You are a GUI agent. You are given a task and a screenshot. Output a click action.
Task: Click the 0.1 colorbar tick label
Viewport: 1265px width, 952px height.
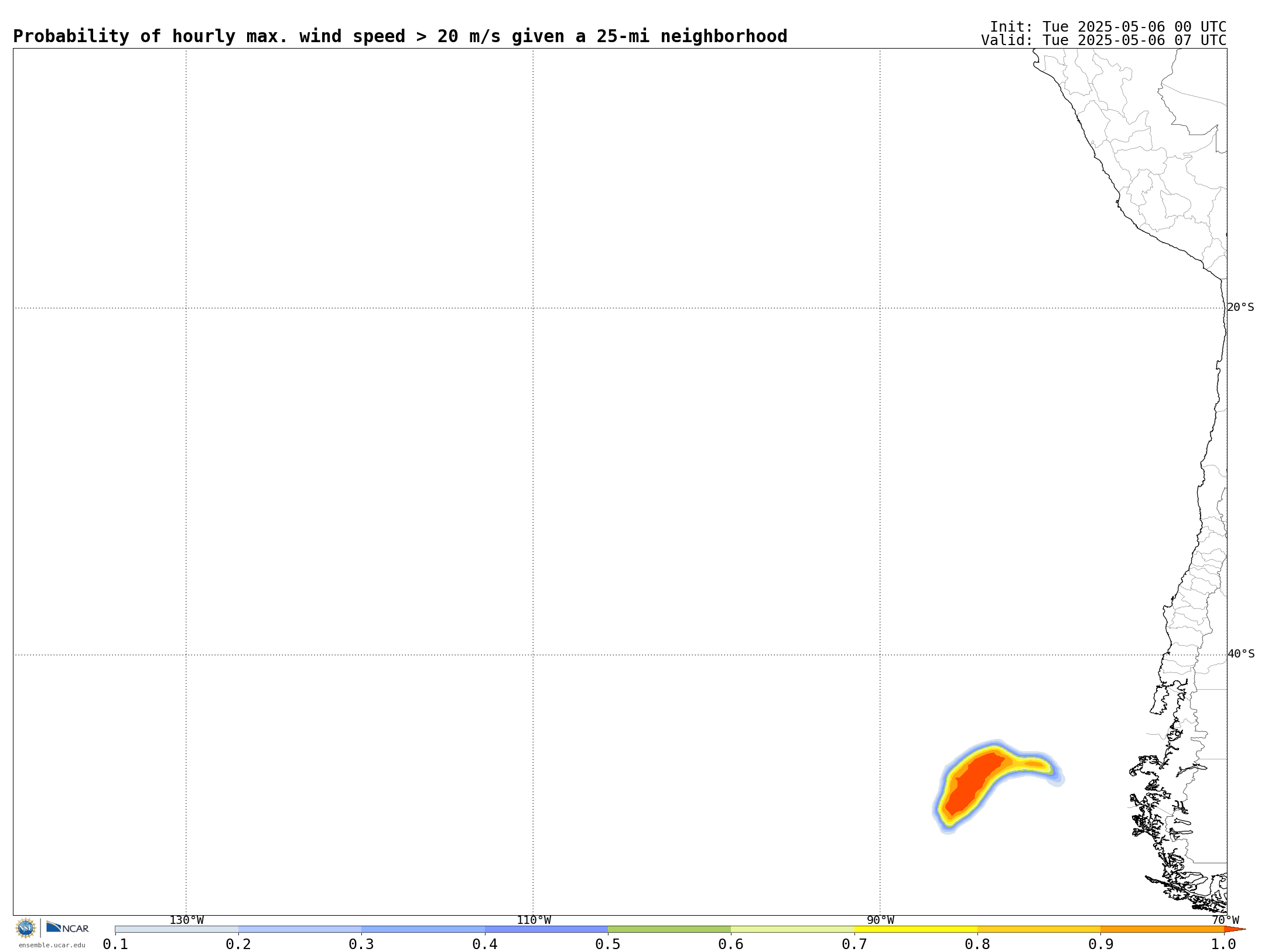pos(115,944)
